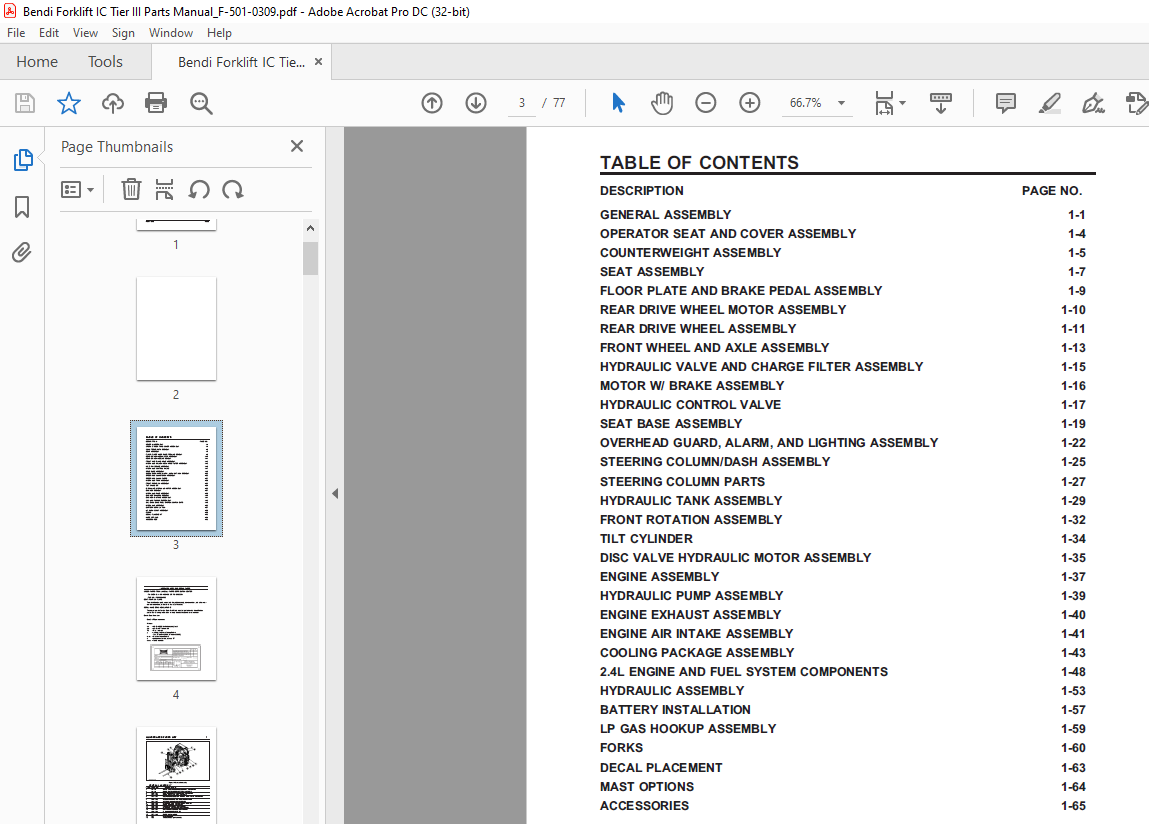
Task: Select the page 5 thumbnail with diagram
Action: [x=176, y=776]
